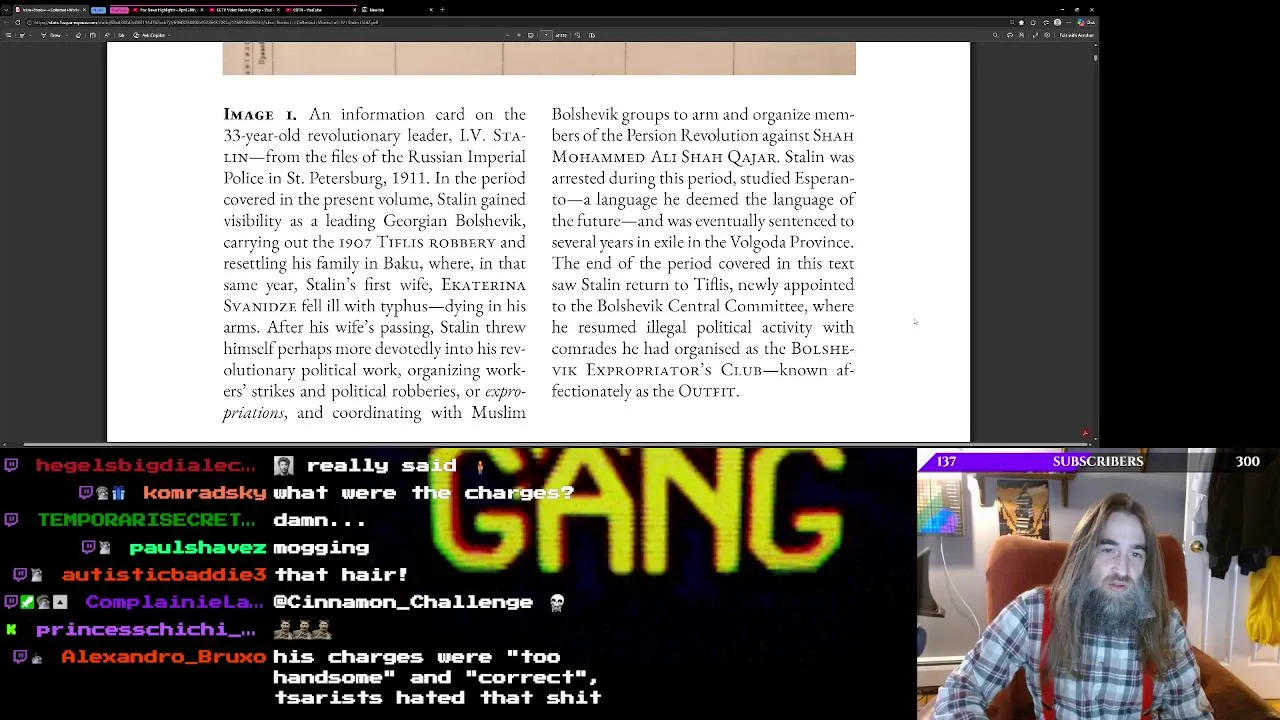Open the PDF table of contents sidebar
Screen dimensions: 1280x720
pyautogui.click(x=8, y=35)
